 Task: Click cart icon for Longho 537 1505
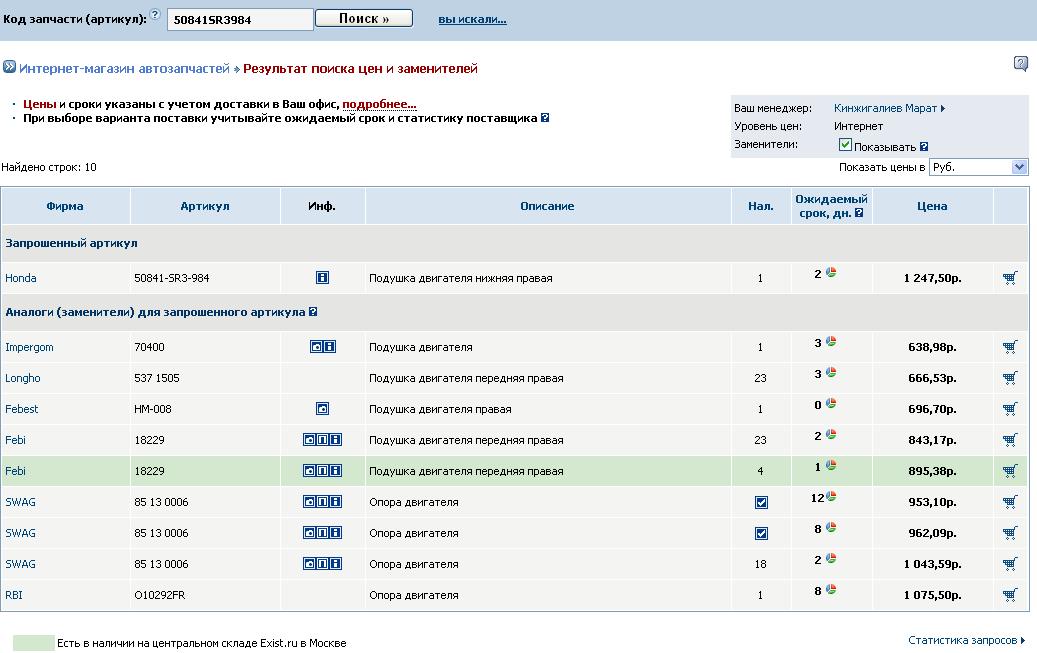(1010, 378)
